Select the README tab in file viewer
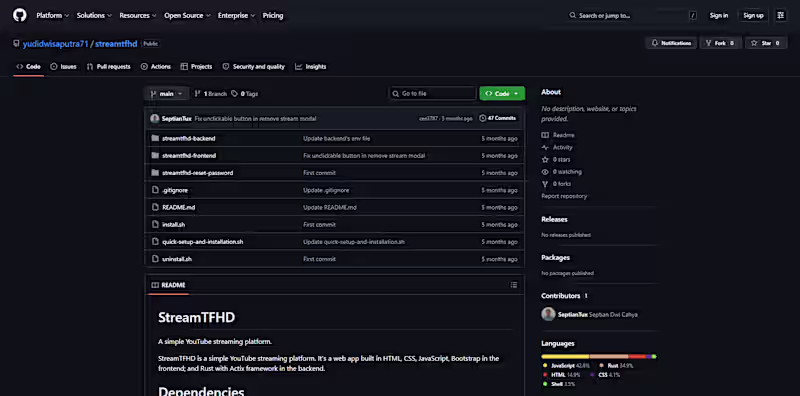The image size is (800, 396). click(169, 285)
